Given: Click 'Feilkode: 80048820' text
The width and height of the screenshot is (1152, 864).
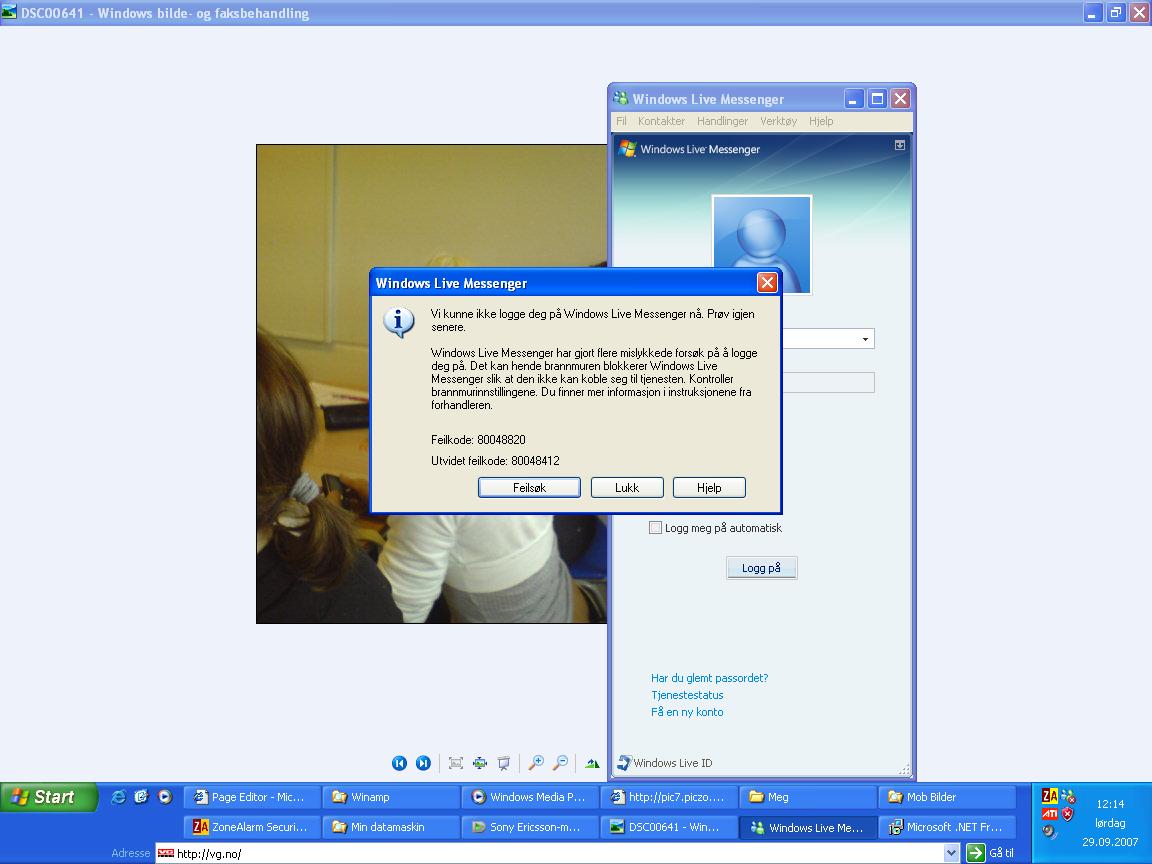Looking at the screenshot, I should coord(478,440).
